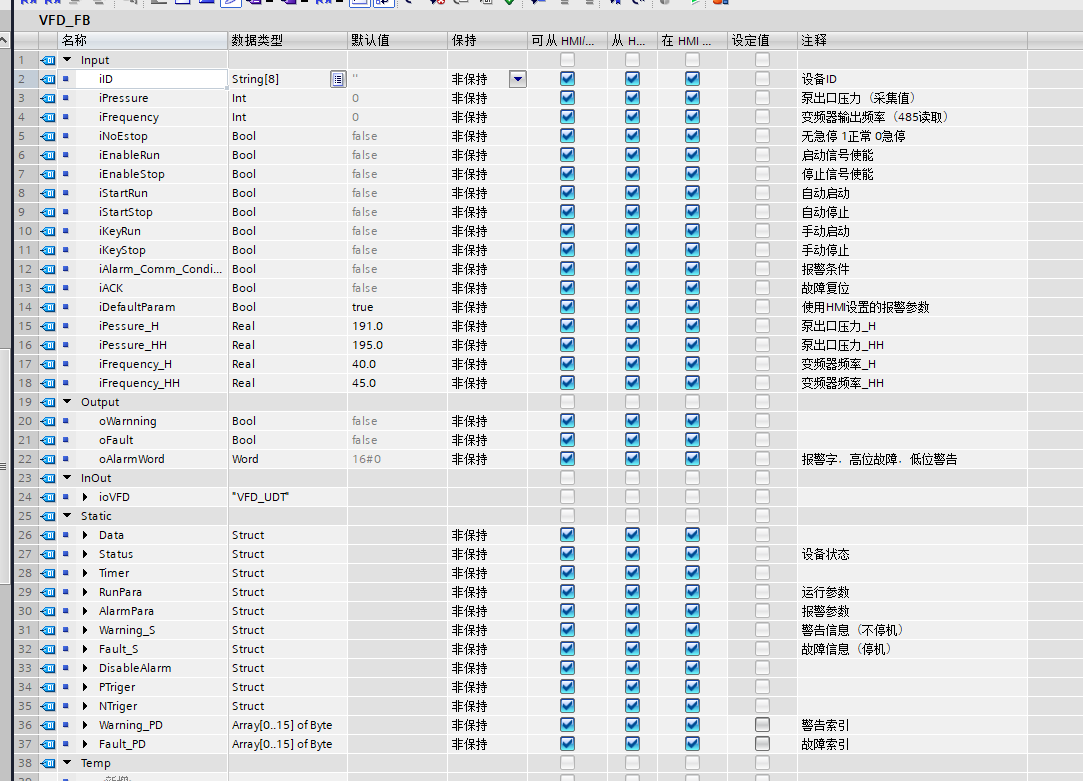Click the default value 191.0 of iPessure_H

367,326
